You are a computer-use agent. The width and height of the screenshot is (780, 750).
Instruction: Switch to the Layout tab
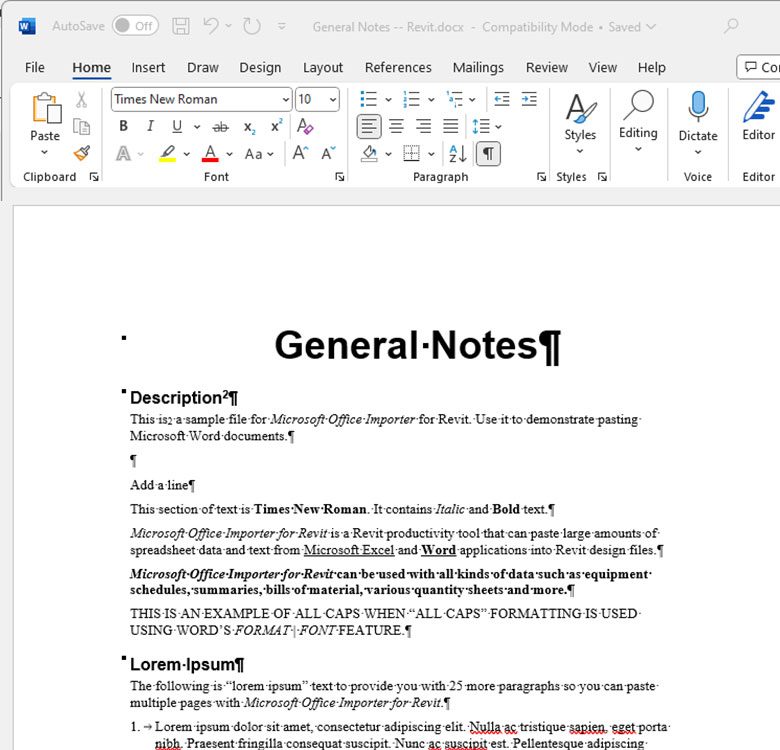323,67
